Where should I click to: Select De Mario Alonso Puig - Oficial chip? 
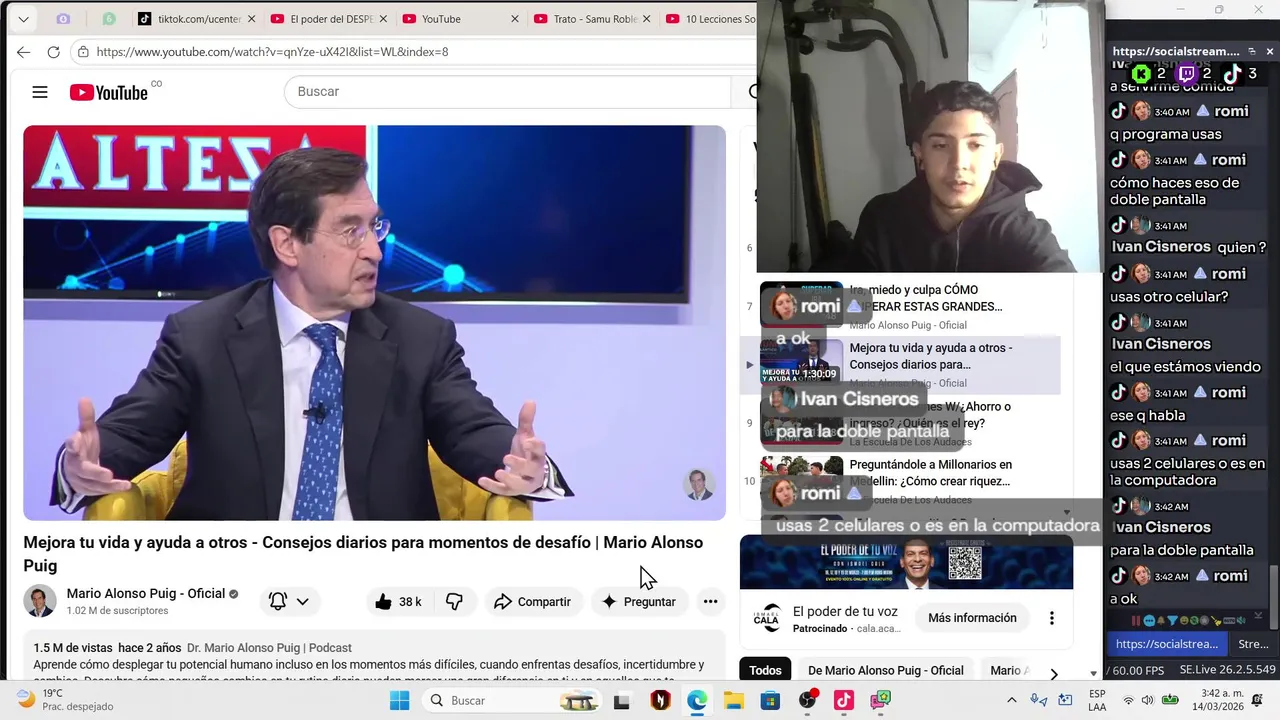[885, 671]
